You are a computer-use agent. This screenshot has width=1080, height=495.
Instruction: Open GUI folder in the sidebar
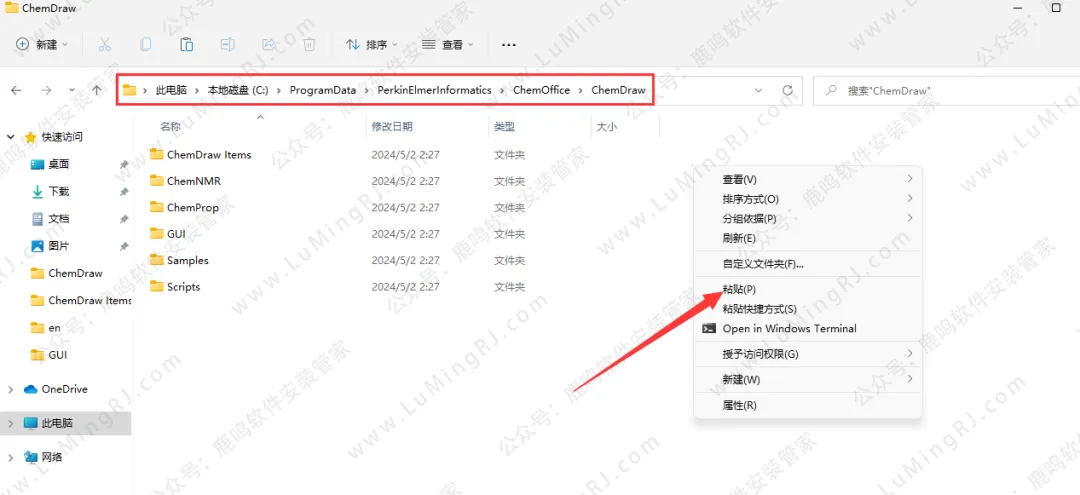coord(48,355)
